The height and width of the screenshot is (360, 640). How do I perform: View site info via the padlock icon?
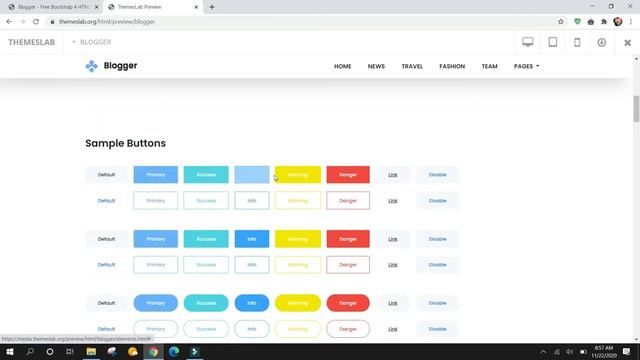click(52, 22)
